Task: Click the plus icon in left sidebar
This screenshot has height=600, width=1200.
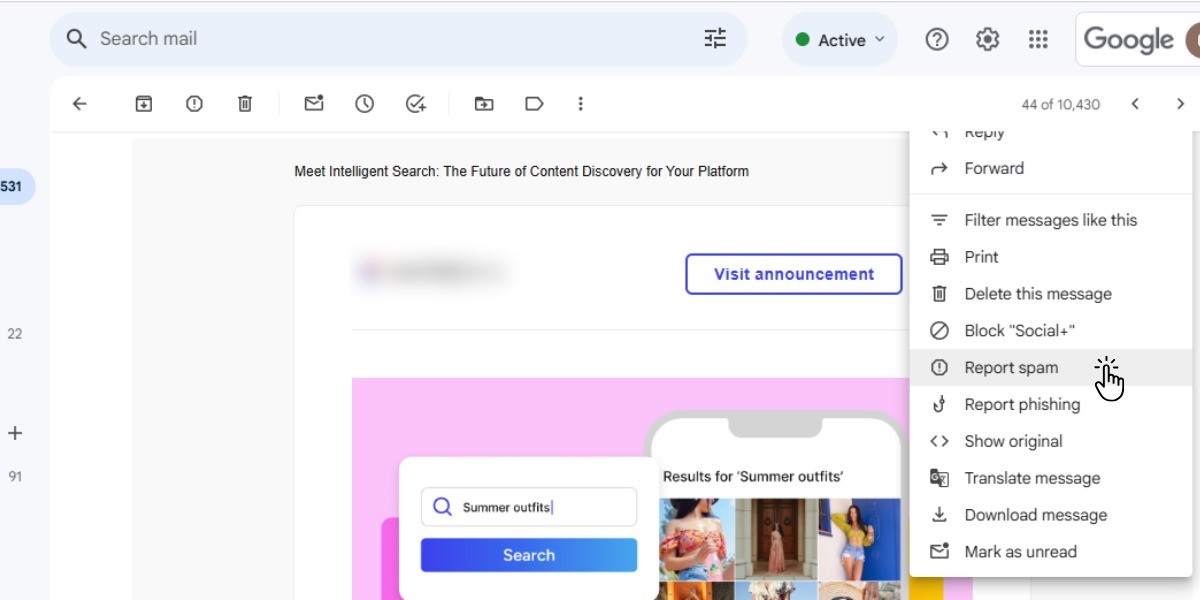Action: (15, 433)
